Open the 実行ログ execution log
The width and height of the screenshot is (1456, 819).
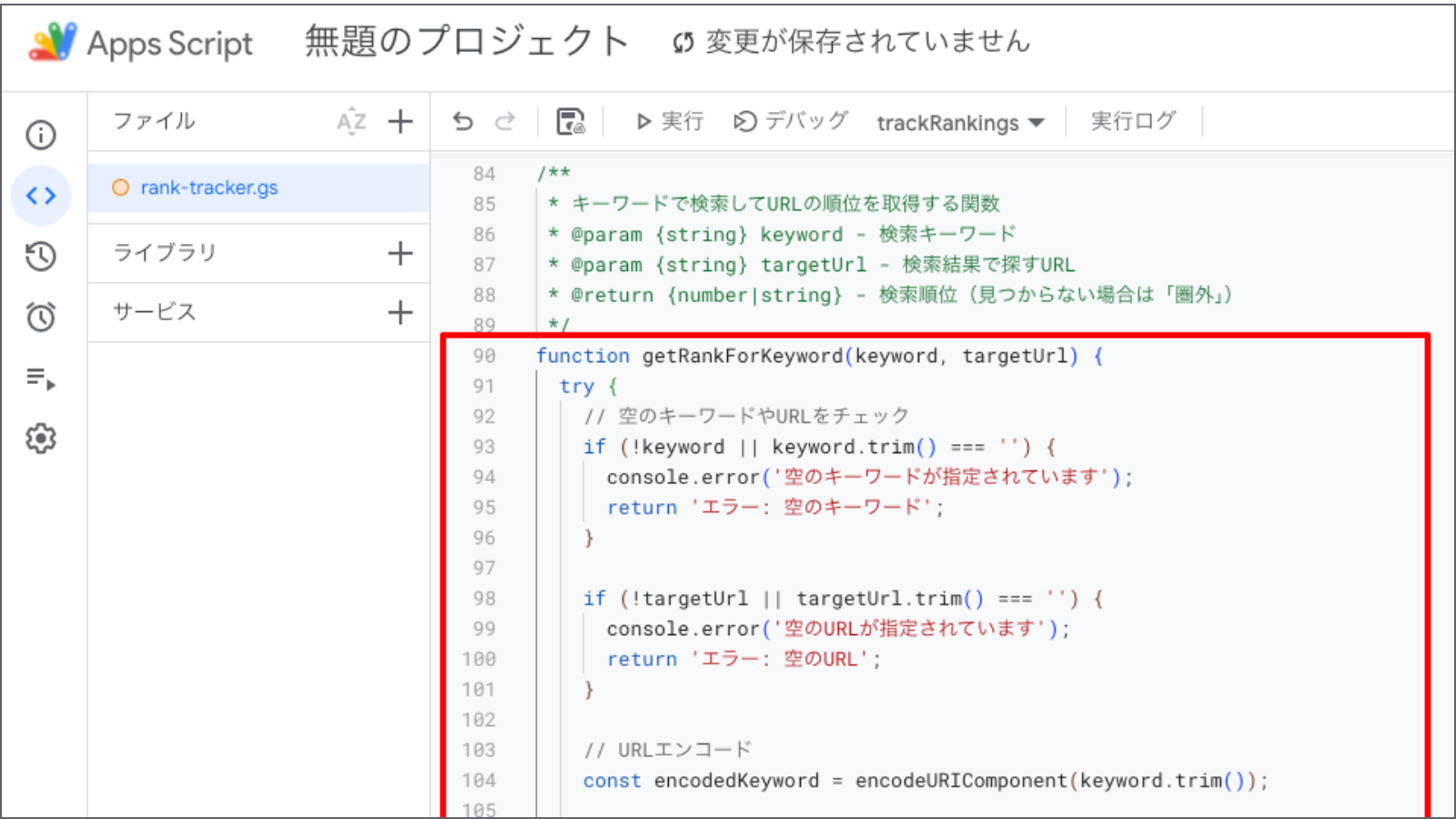click(x=1134, y=121)
